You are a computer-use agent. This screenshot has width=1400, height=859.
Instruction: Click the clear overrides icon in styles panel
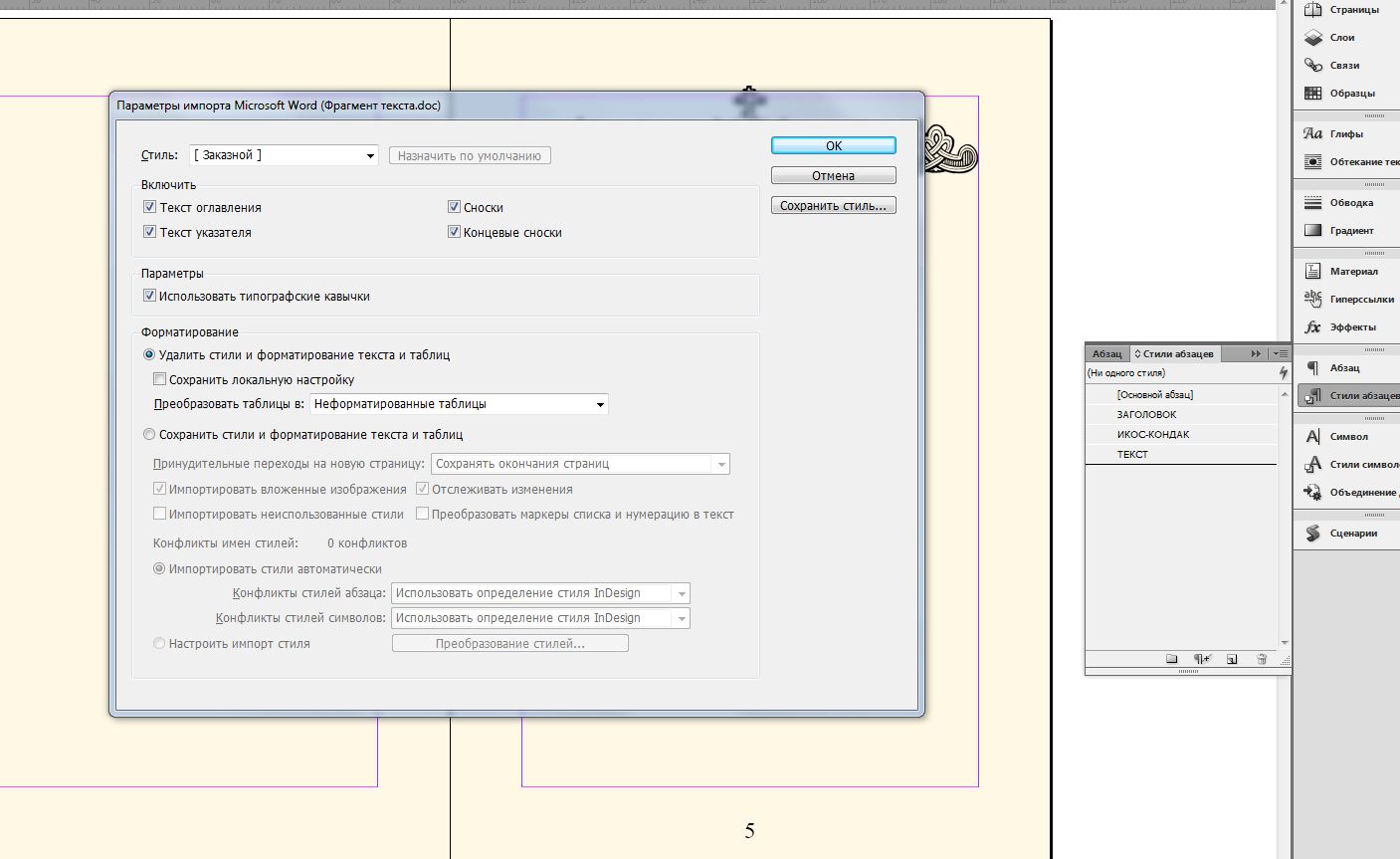(1202, 659)
